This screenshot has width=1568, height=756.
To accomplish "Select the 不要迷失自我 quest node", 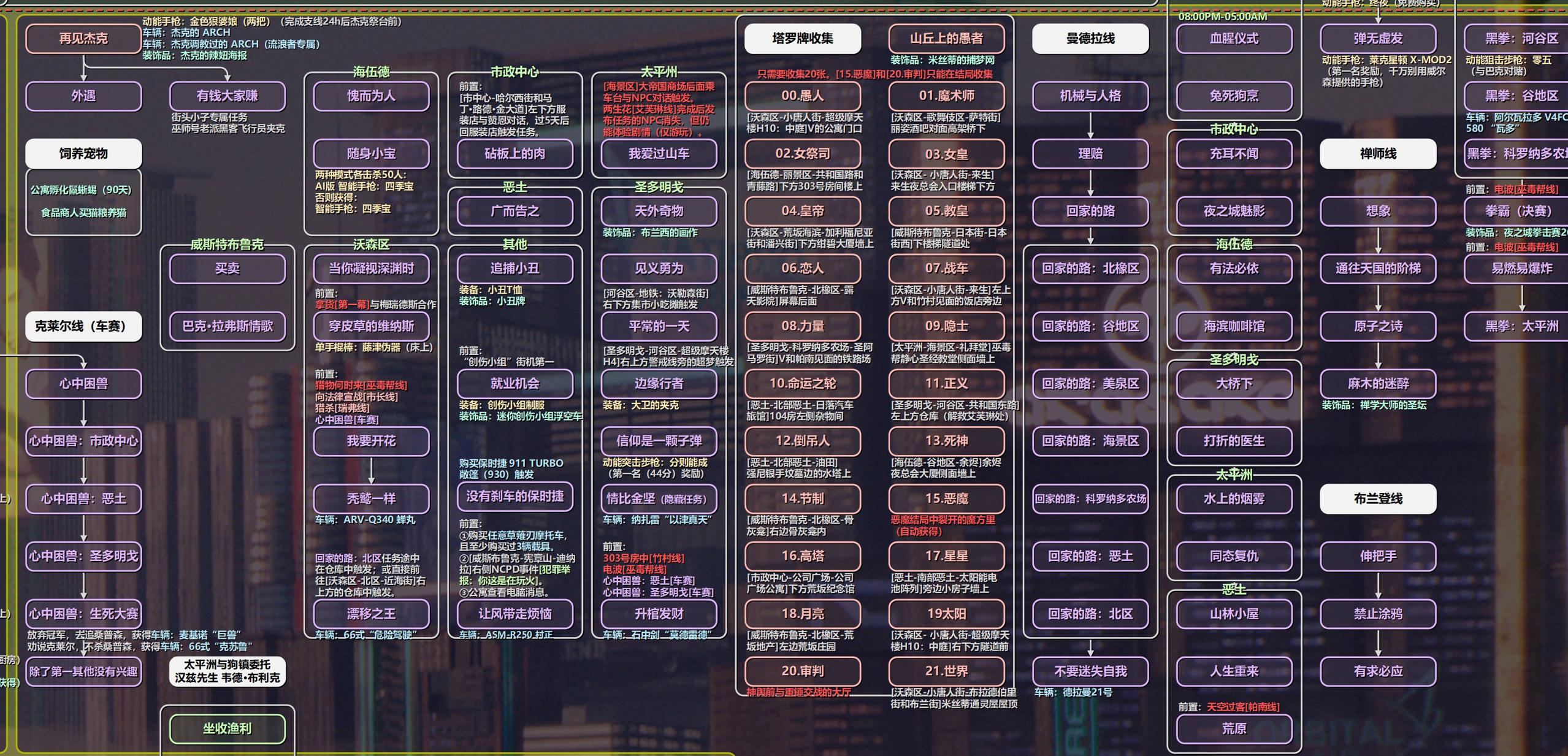I will [x=1090, y=671].
